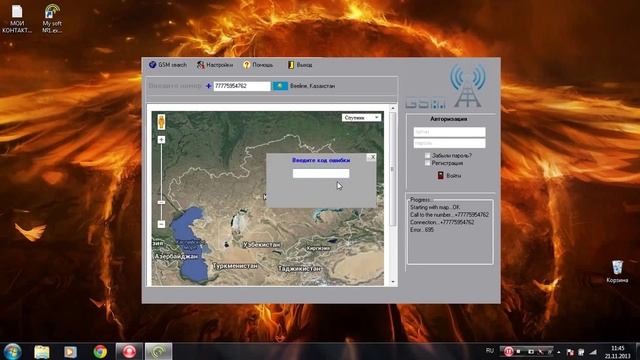Click the Настройки tools icon

(201, 65)
